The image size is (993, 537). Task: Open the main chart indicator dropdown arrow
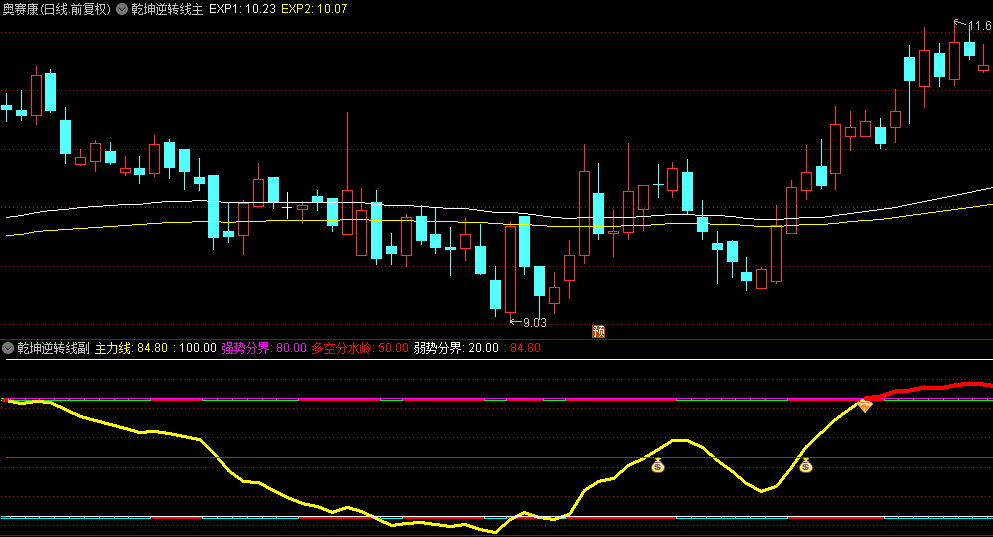pos(122,9)
